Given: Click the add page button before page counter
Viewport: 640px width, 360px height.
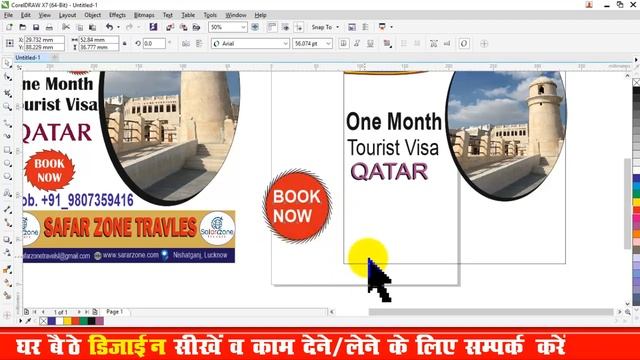Looking at the screenshot, I should coord(27,312).
